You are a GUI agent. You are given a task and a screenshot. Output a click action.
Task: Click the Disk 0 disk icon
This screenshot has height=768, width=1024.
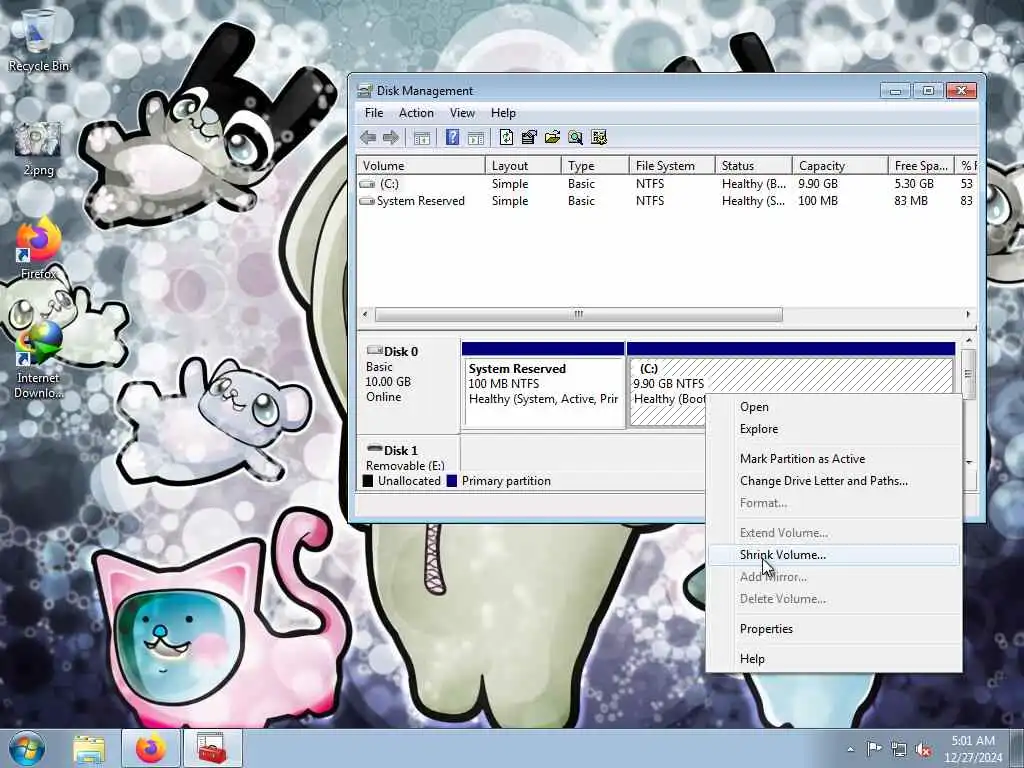pyautogui.click(x=375, y=350)
